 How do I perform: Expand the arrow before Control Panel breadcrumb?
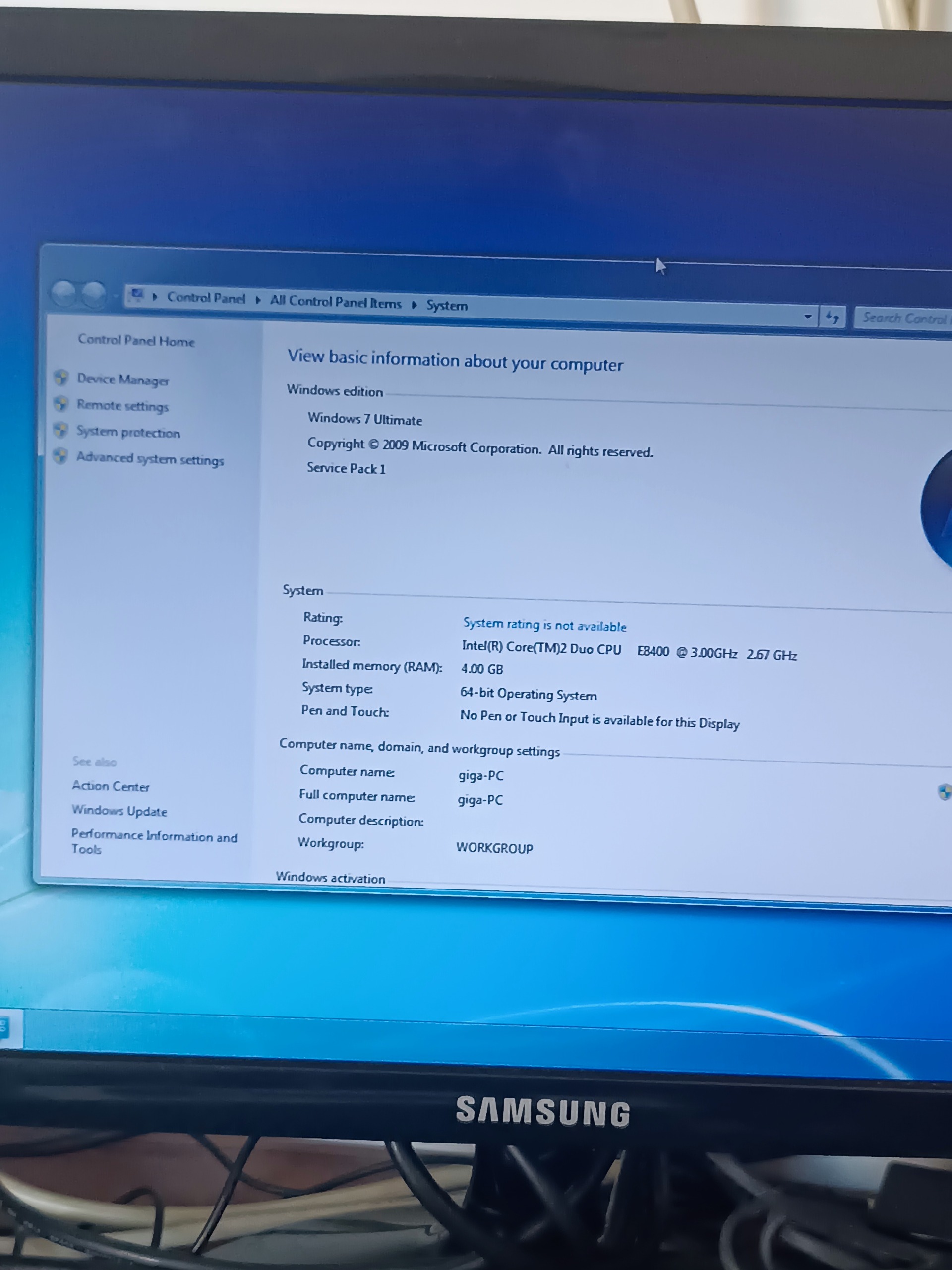pyautogui.click(x=154, y=297)
